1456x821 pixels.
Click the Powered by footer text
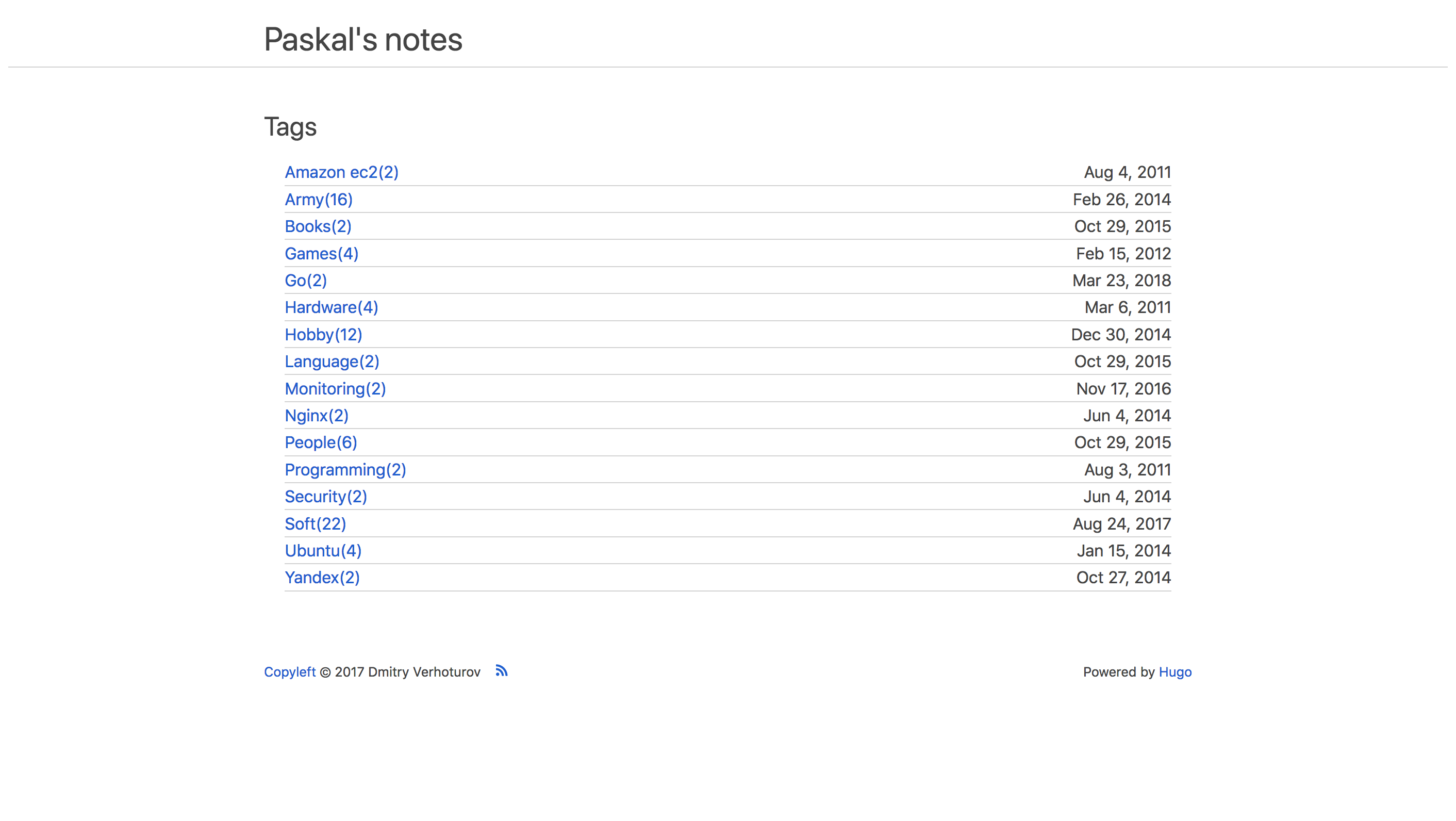tap(1119, 672)
